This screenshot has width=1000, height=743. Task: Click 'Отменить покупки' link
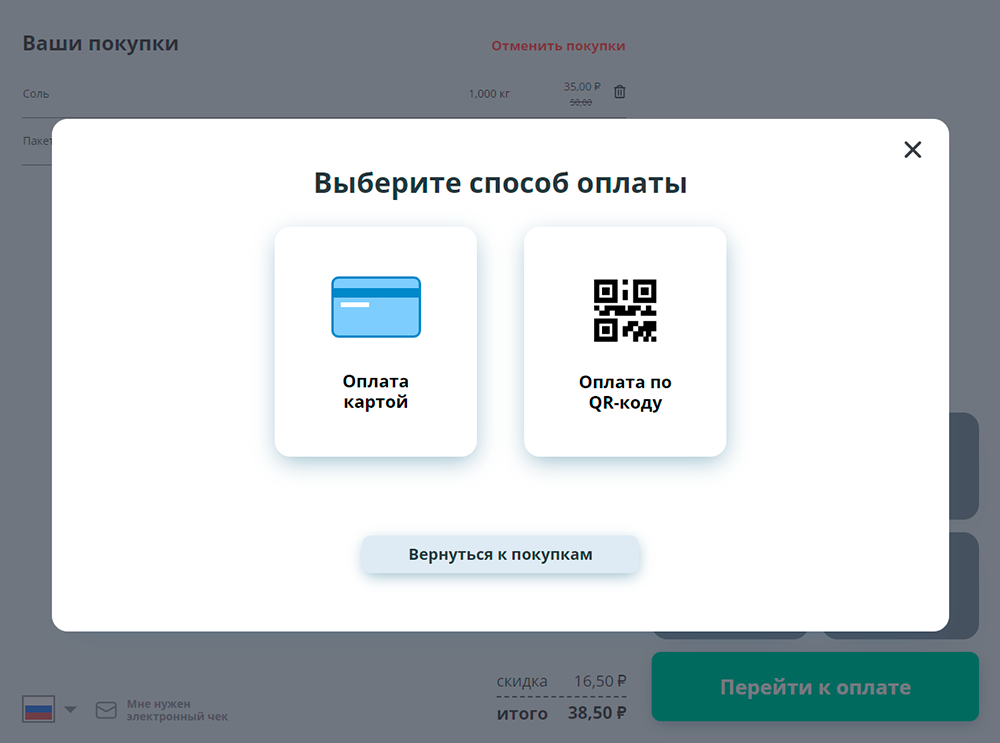pos(558,46)
